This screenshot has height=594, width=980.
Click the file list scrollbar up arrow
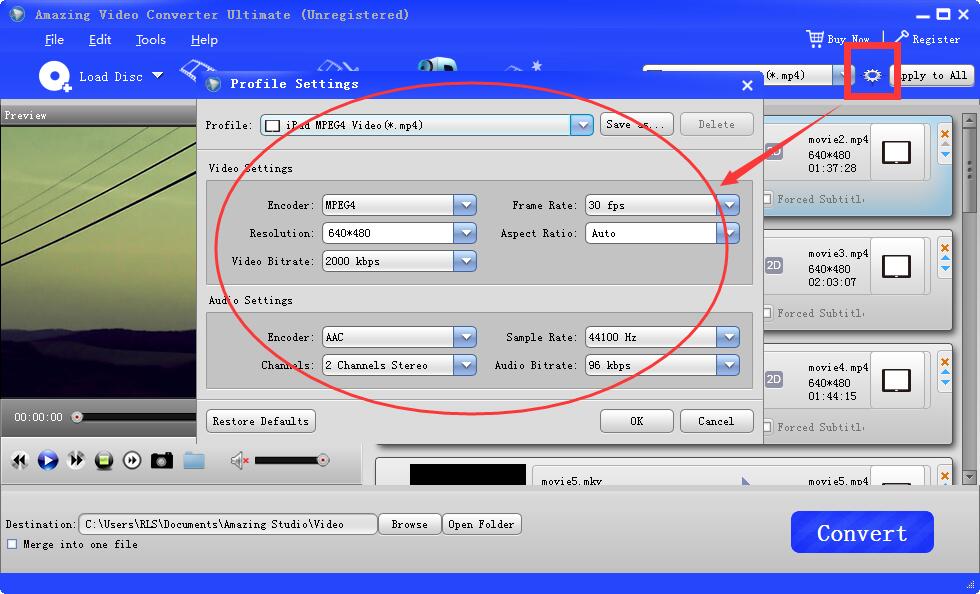click(x=969, y=119)
